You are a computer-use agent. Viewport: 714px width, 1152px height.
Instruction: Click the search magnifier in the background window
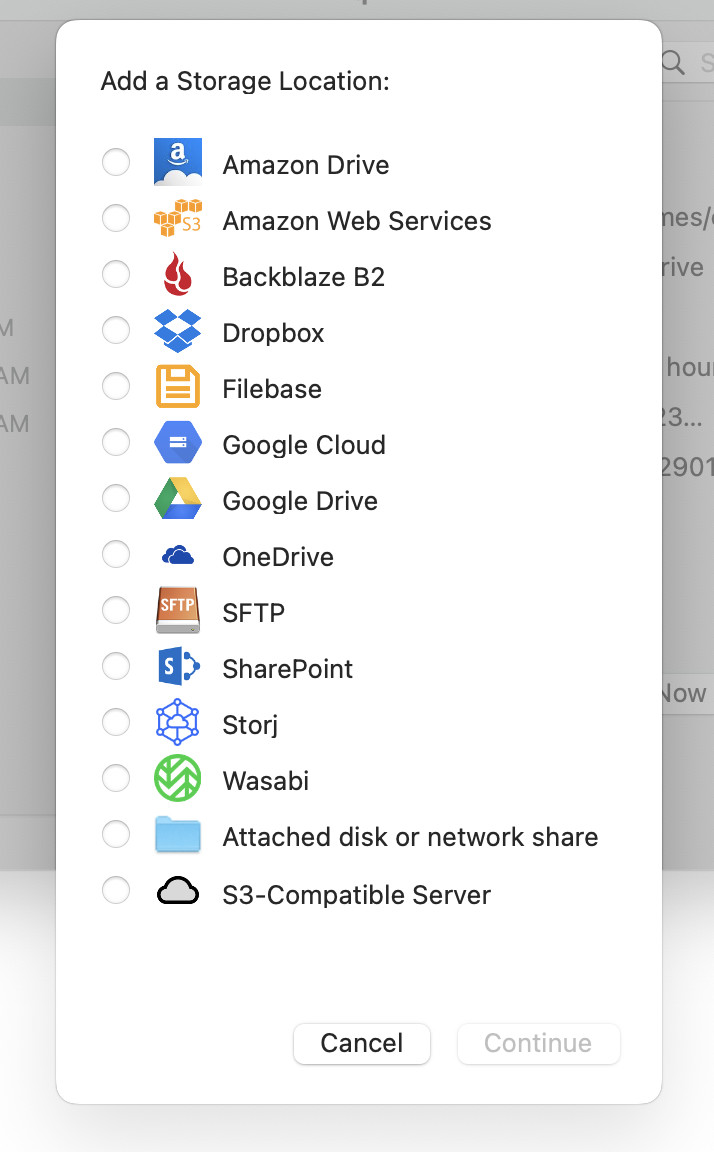click(673, 62)
